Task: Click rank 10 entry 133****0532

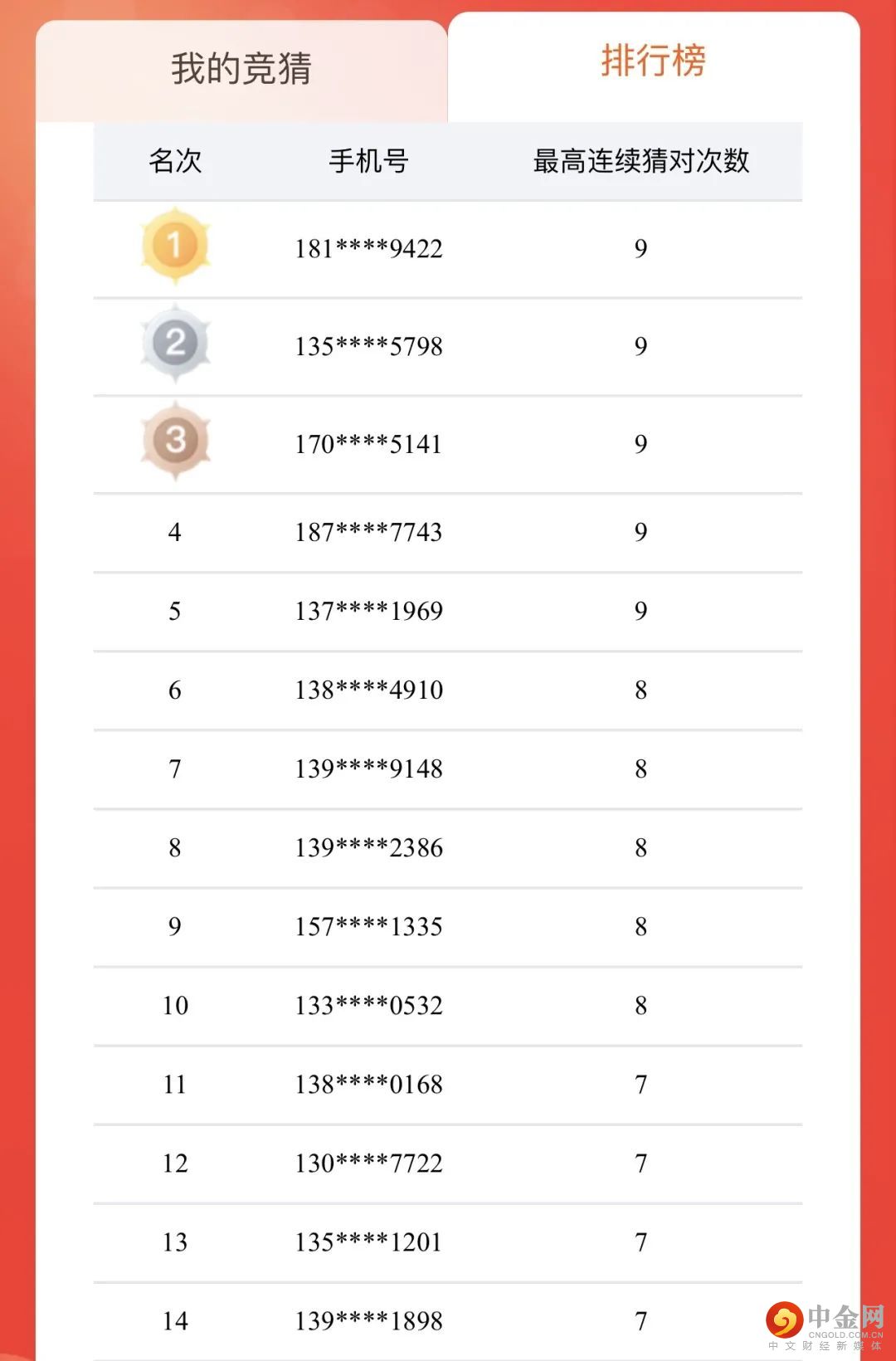Action: (x=448, y=1006)
